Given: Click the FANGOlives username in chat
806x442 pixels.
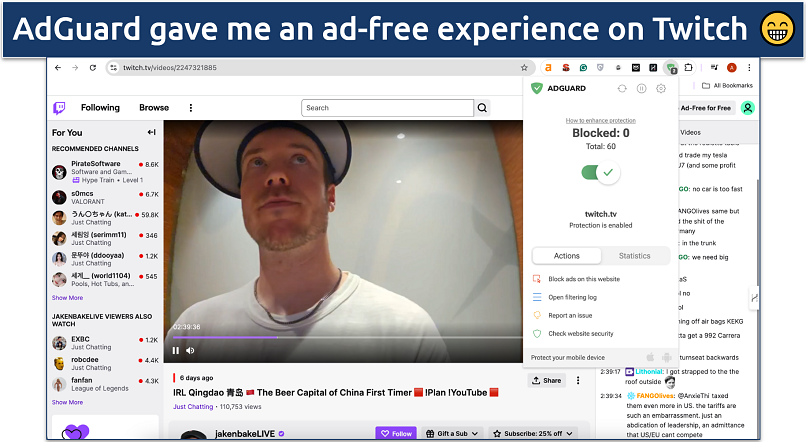Looking at the screenshot, I should pyautogui.click(x=655, y=396).
